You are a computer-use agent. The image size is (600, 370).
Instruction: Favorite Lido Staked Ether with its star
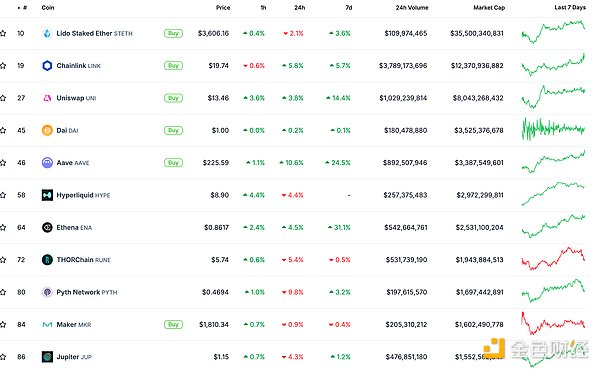3,33
